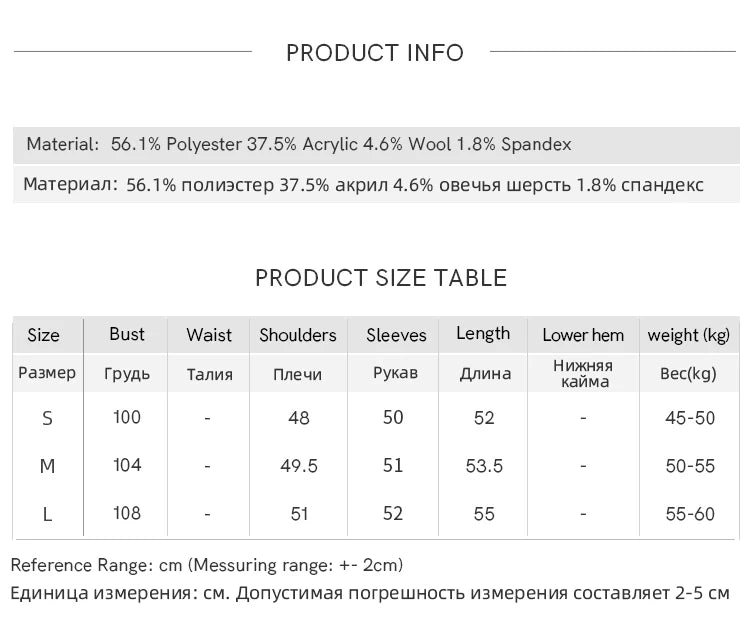Image resolution: width=750 pixels, height=630 pixels.
Task: Click the Sleeves column header
Action: coord(396,335)
